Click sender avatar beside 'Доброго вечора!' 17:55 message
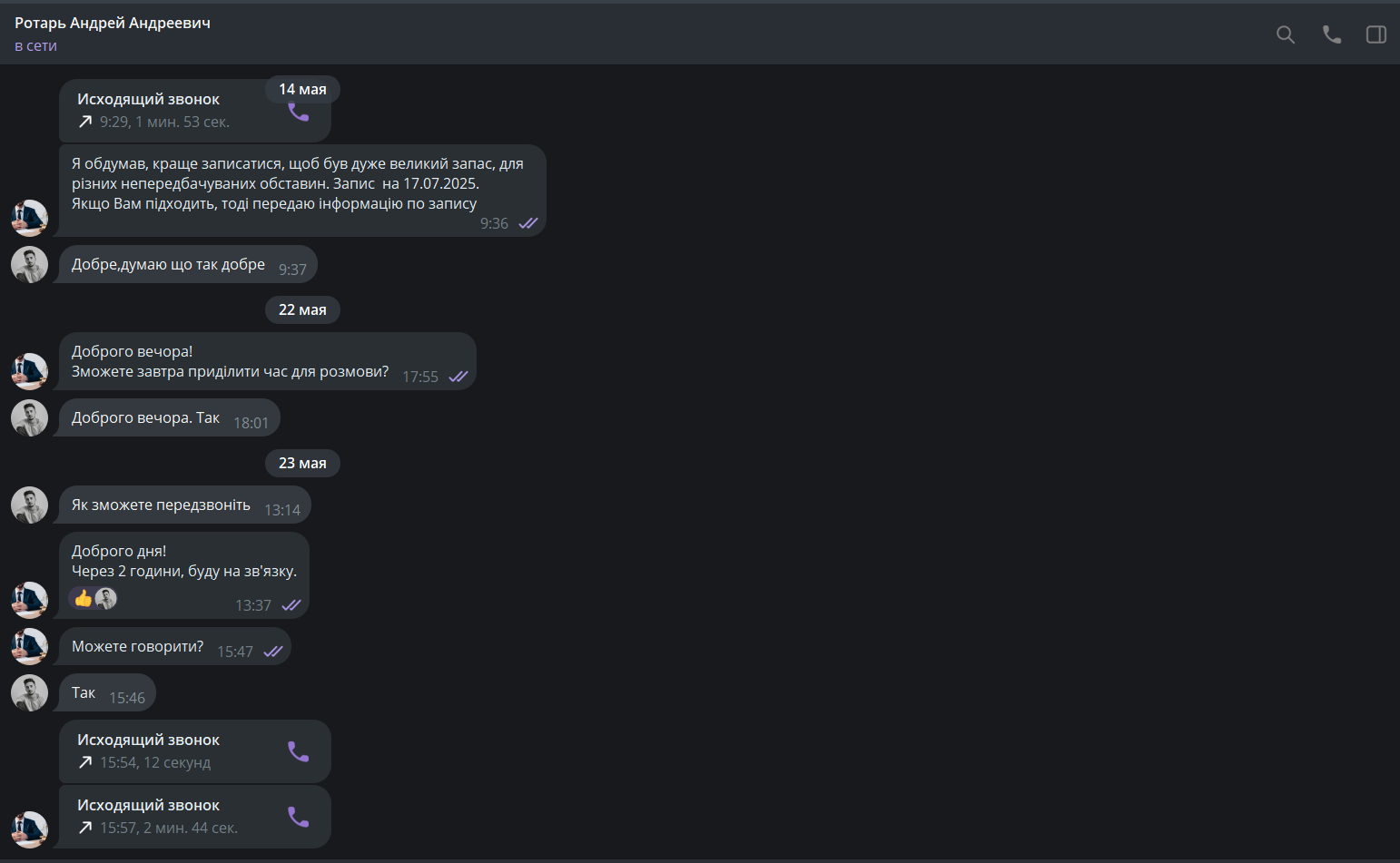This screenshot has height=863, width=1400. click(x=29, y=371)
